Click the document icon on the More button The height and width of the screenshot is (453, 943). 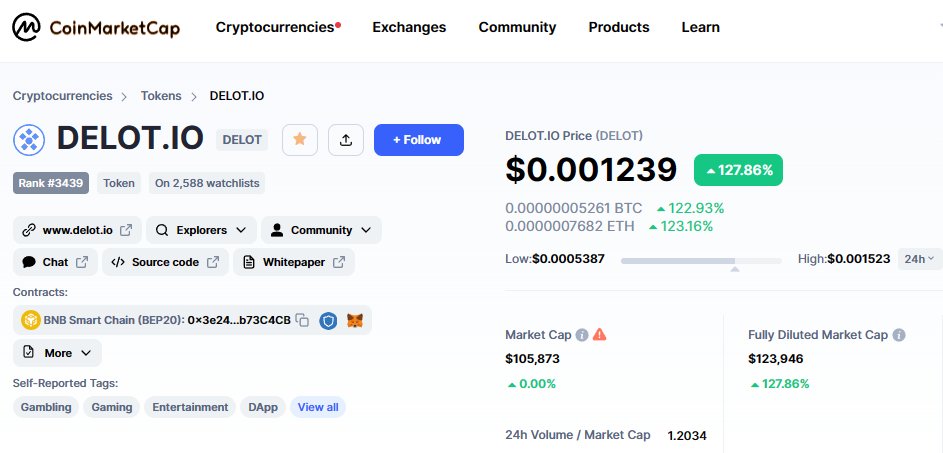click(x=28, y=353)
